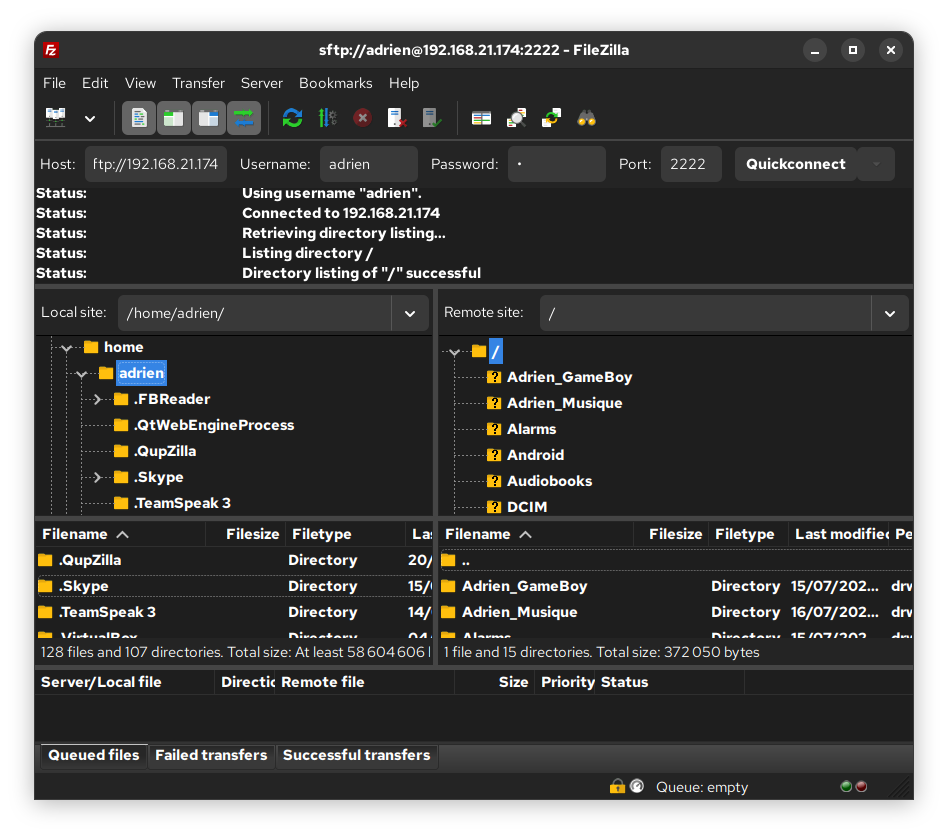This screenshot has width=948, height=837.
Task: Select Adrien_GameBoy in the remote tree
Action: click(569, 377)
